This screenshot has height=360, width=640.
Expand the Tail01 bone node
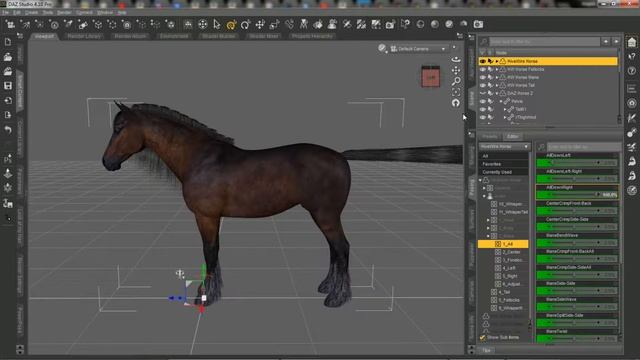coord(505,109)
